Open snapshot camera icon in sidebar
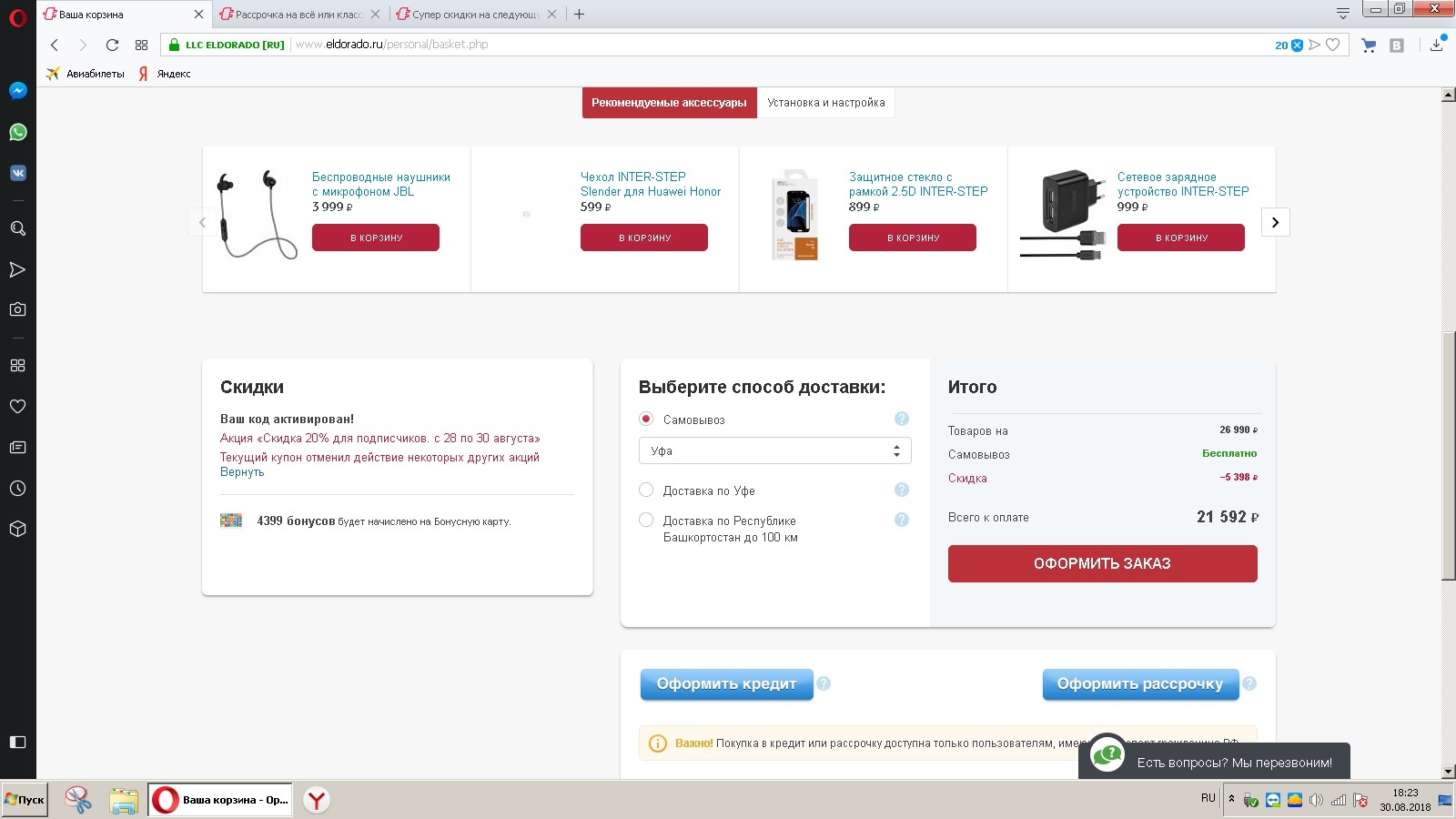 pos(17,309)
